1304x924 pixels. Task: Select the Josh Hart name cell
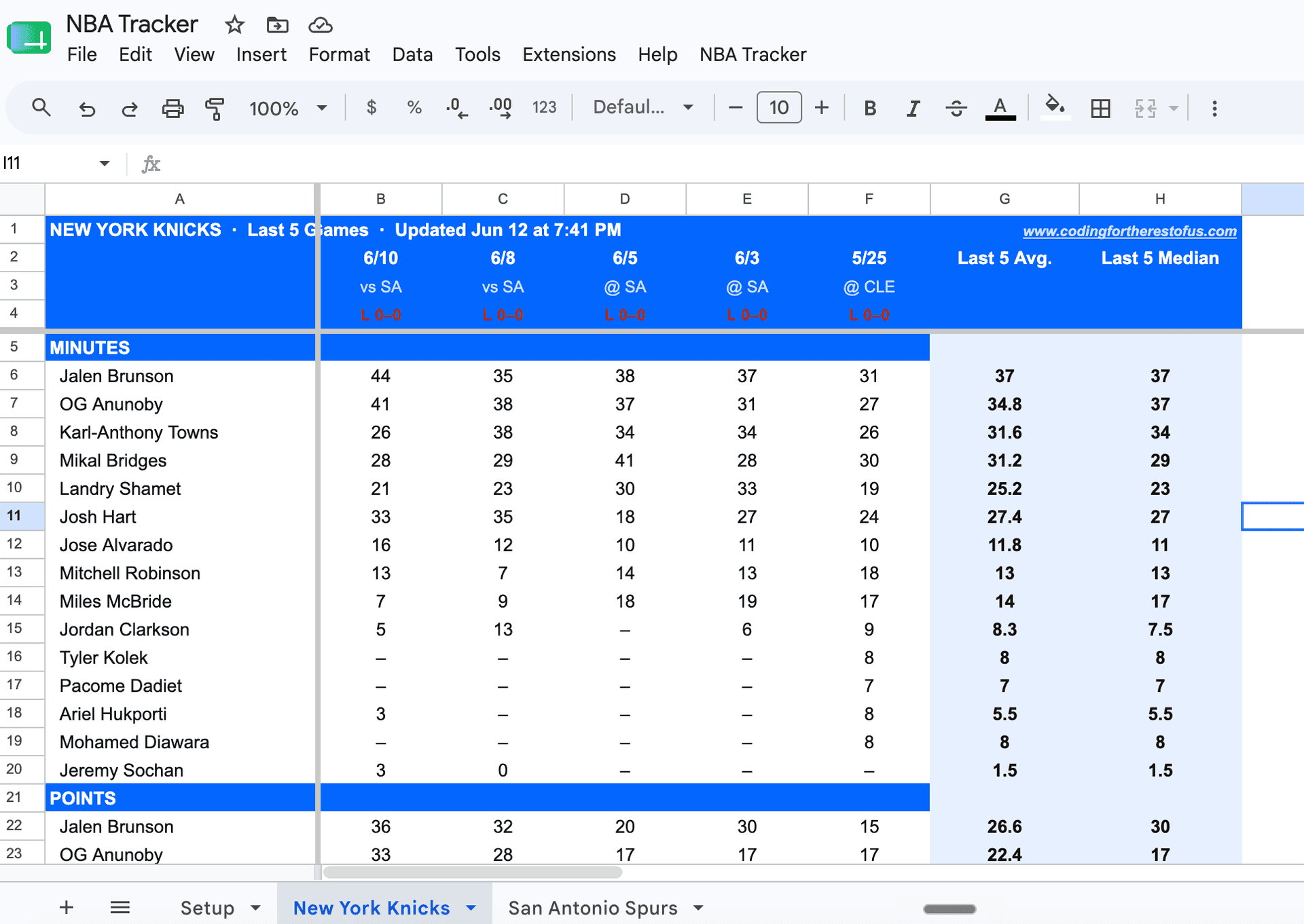point(180,517)
